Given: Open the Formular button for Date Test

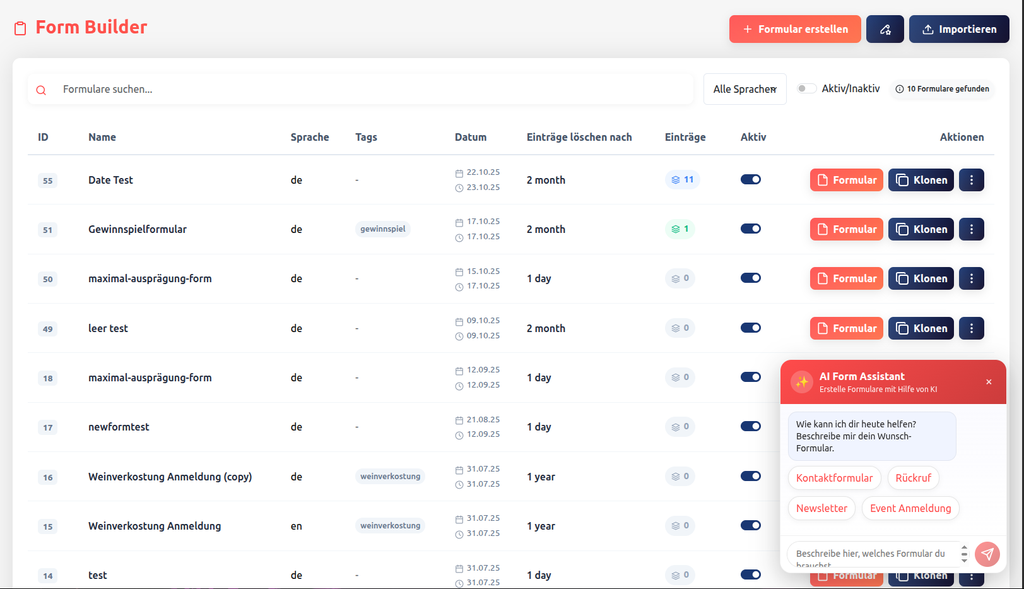Looking at the screenshot, I should point(846,180).
